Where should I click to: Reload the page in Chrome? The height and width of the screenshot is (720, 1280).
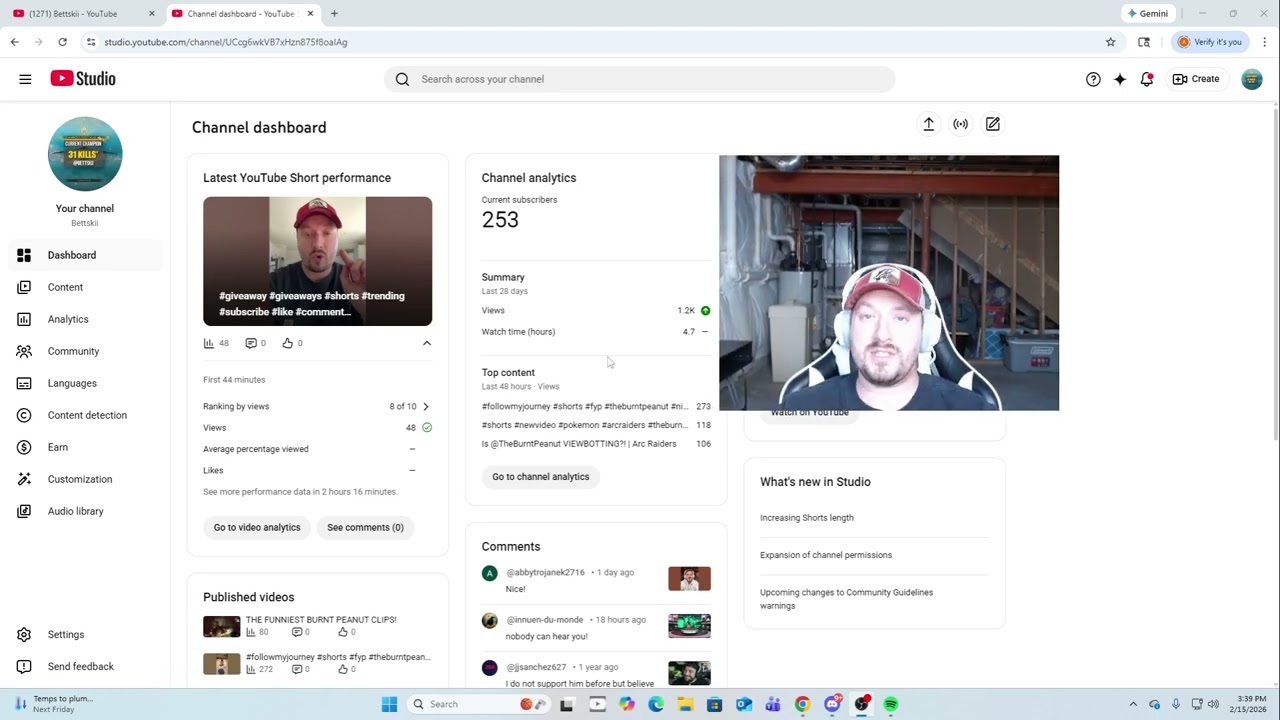[62, 42]
